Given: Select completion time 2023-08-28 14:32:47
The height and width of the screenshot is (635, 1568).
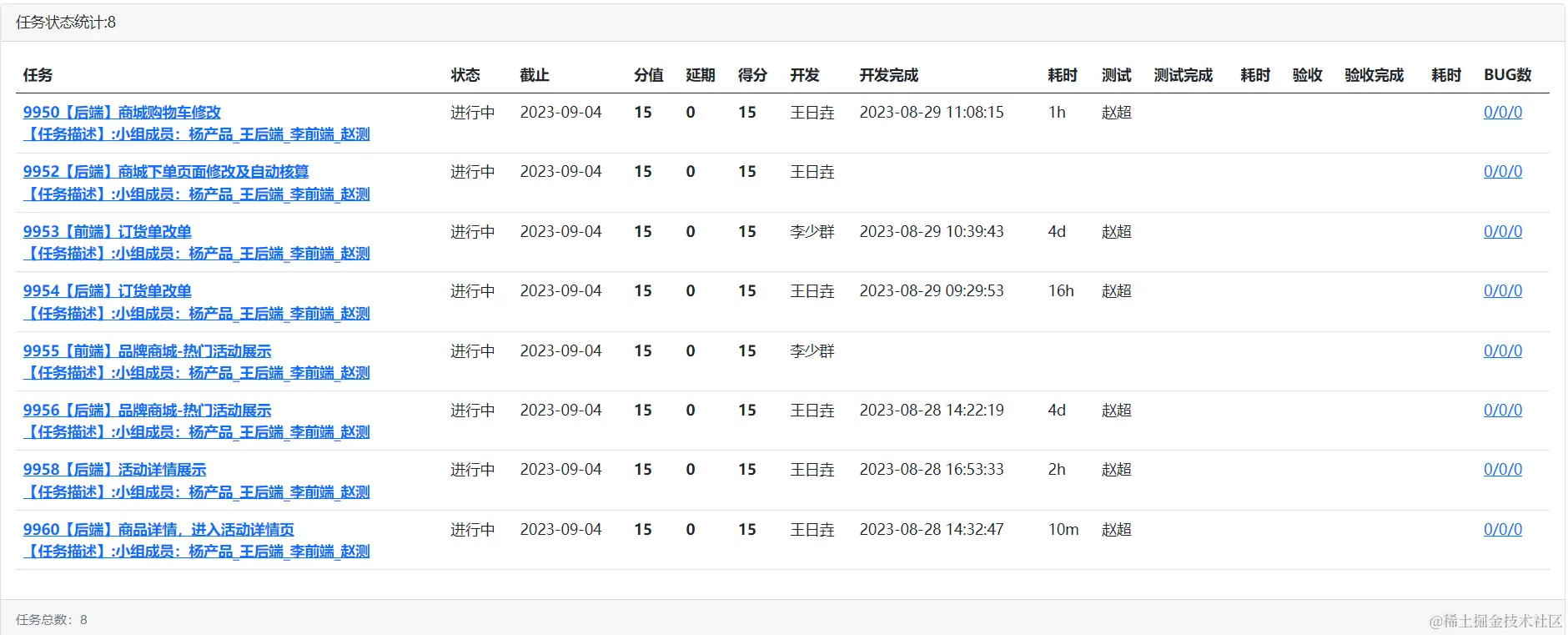Looking at the screenshot, I should [932, 529].
